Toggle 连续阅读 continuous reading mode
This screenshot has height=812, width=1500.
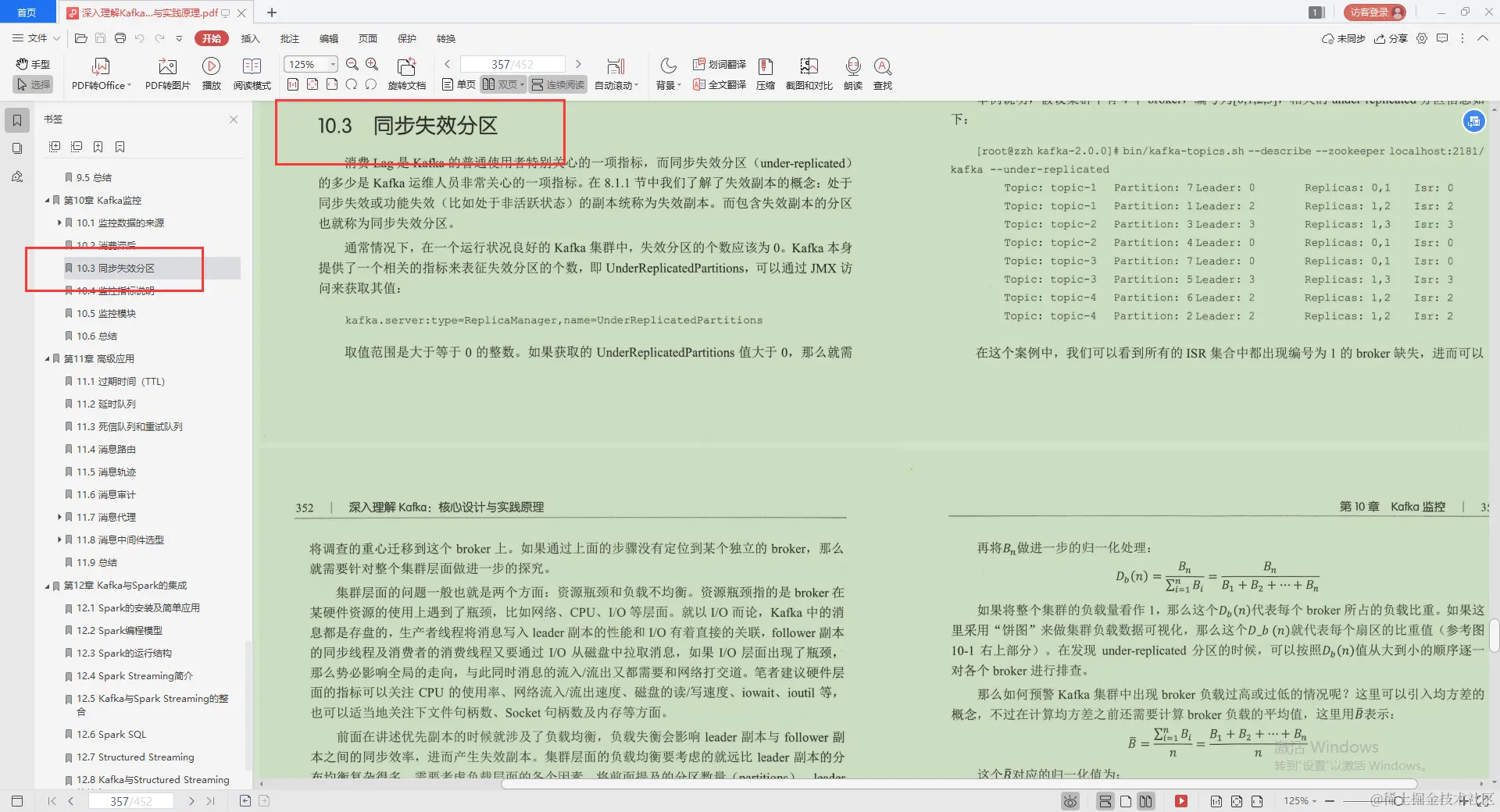click(557, 84)
